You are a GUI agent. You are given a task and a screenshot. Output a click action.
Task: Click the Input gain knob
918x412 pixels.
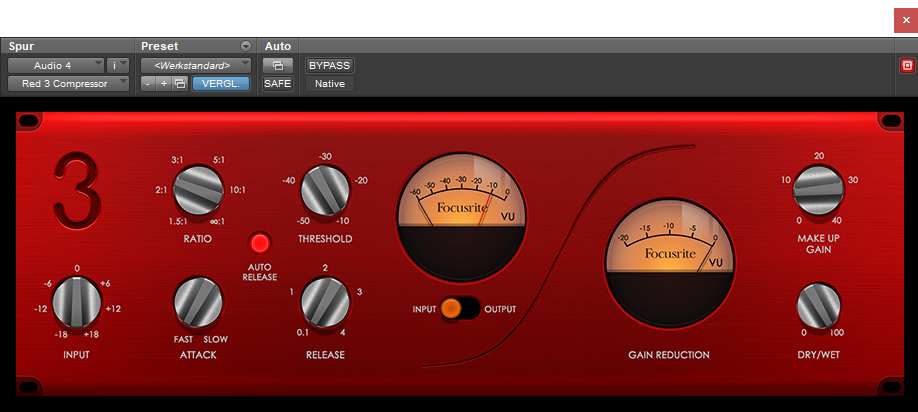pyautogui.click(x=77, y=302)
